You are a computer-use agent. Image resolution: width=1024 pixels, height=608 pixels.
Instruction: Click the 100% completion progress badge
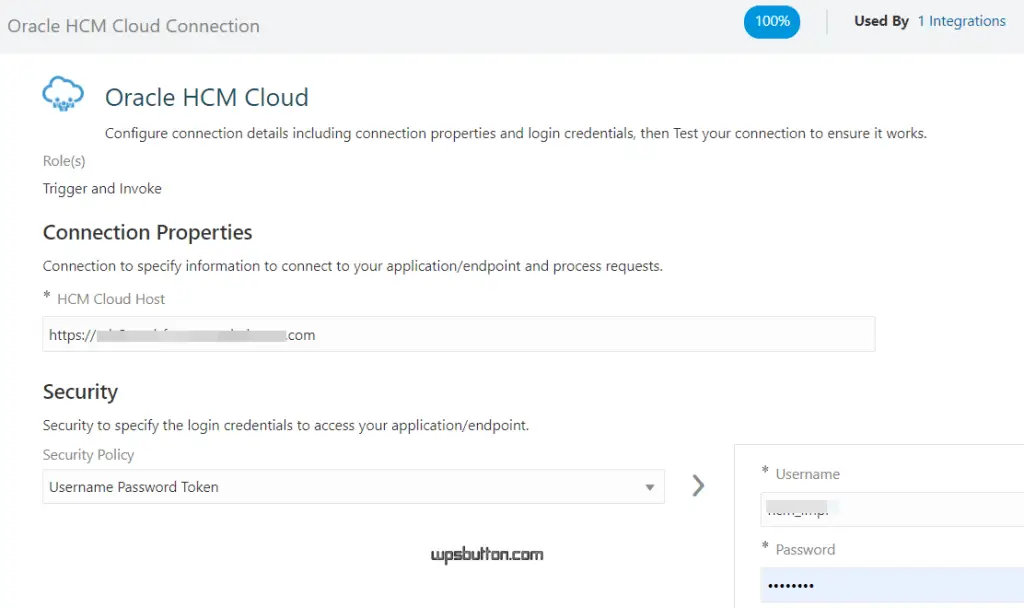[772, 22]
